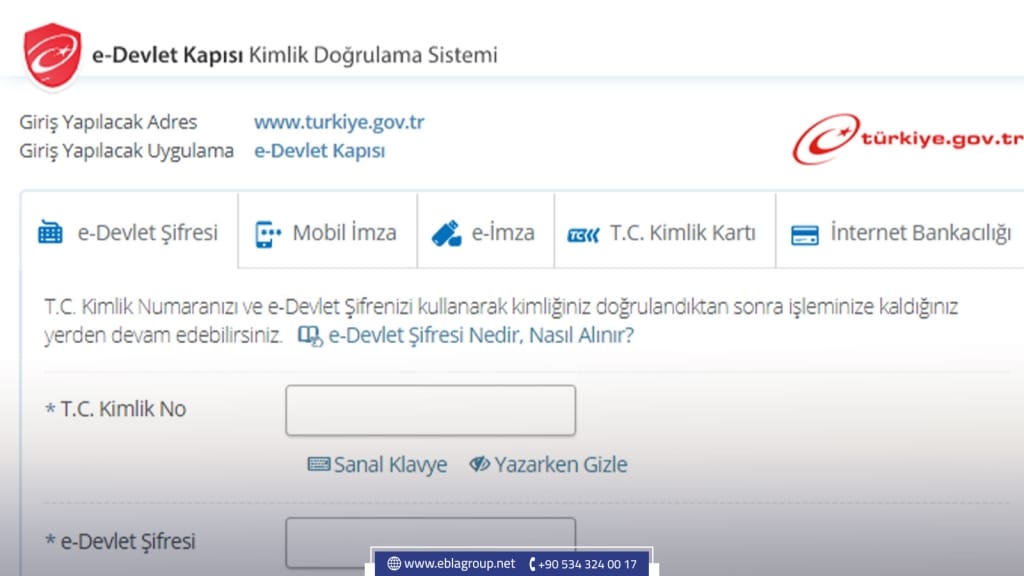The image size is (1024, 576).
Task: Click the red e-Devlet Kapısı shield logo
Action: (51, 51)
